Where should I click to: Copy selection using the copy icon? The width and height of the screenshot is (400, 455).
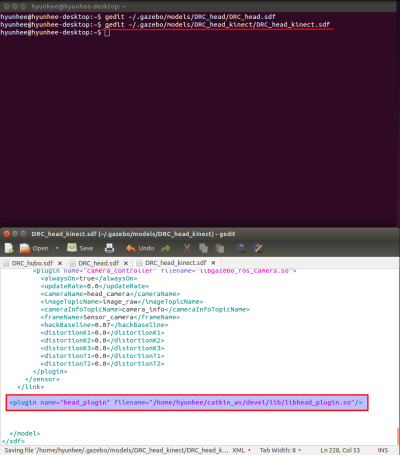pos(203,248)
